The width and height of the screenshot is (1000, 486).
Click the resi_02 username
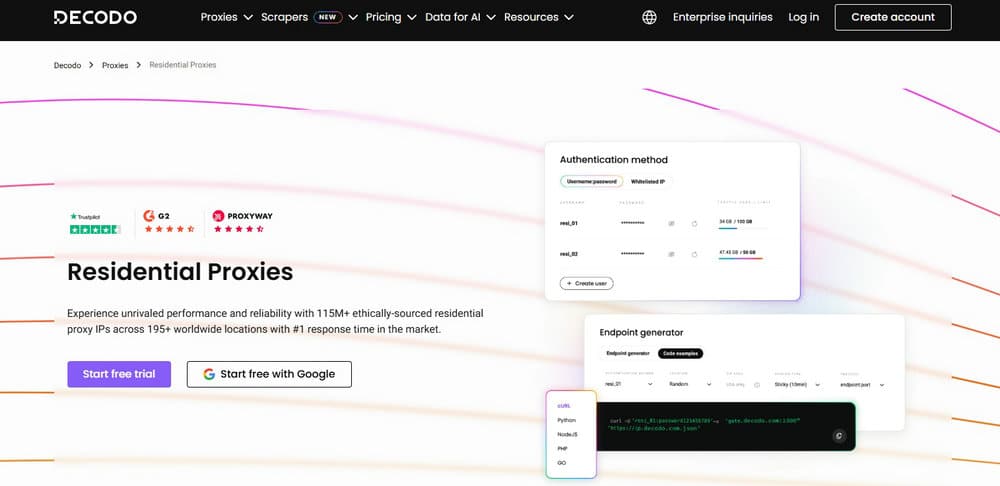(569, 254)
